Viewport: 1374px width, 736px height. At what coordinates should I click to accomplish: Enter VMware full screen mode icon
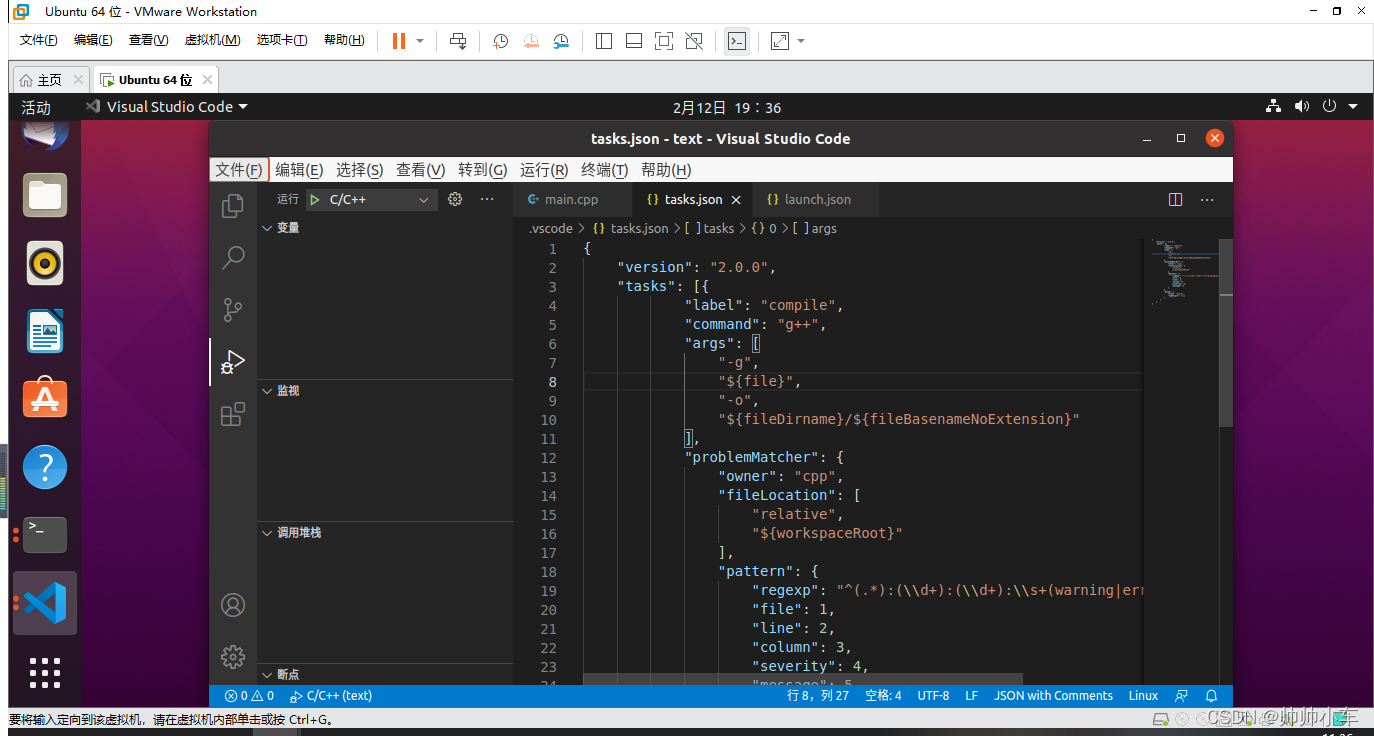tap(664, 41)
